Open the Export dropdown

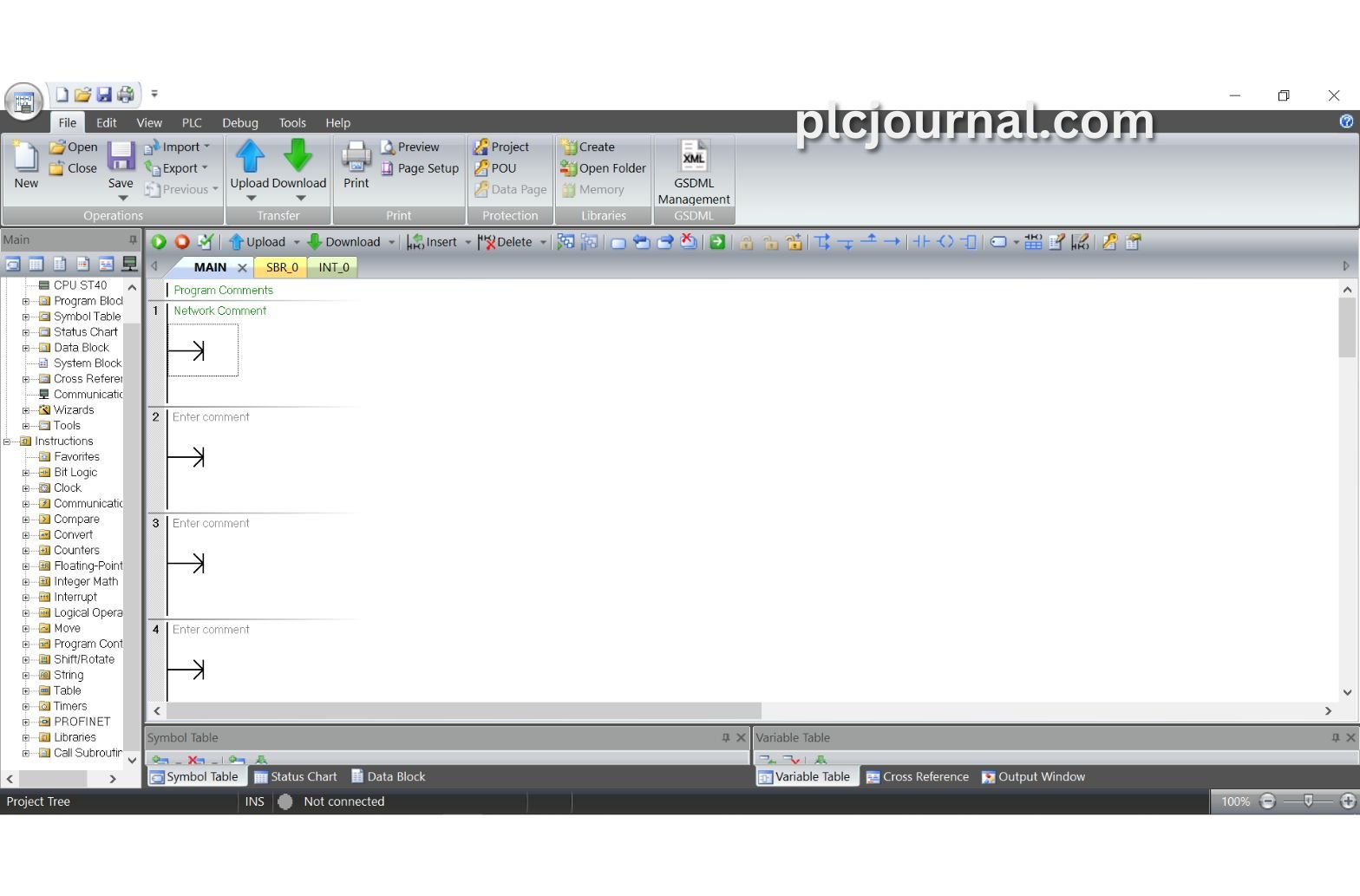point(176,168)
